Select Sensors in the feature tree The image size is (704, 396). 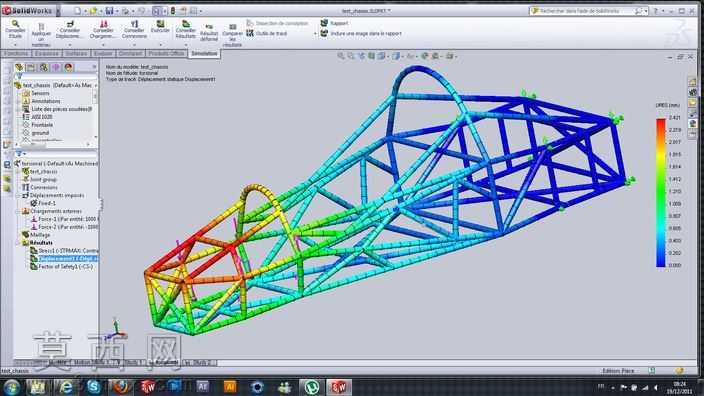(x=36, y=93)
